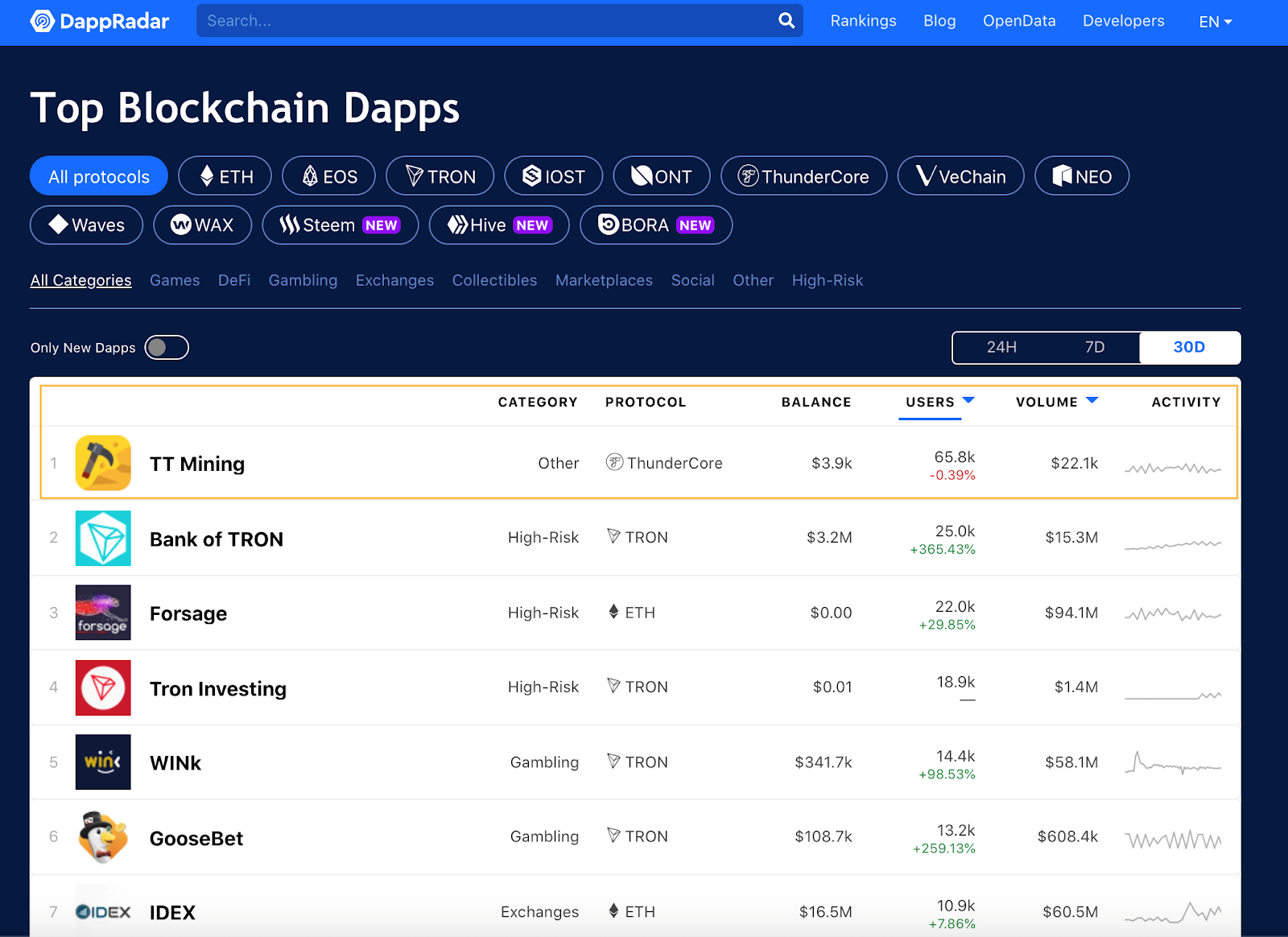Toggle the Only New Dapps switch

pyautogui.click(x=167, y=347)
